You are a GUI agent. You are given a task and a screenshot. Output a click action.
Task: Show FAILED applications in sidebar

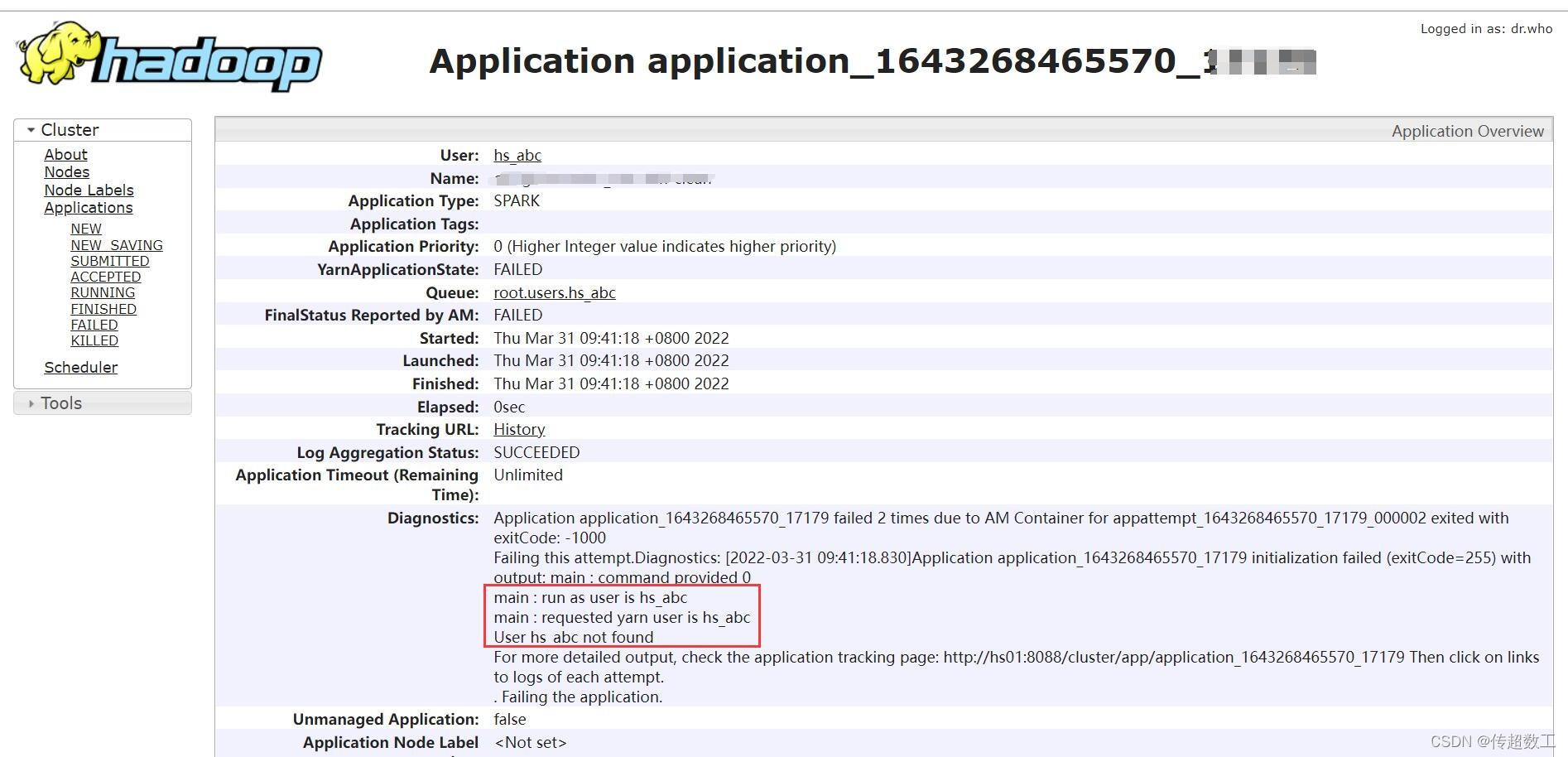[x=94, y=325]
